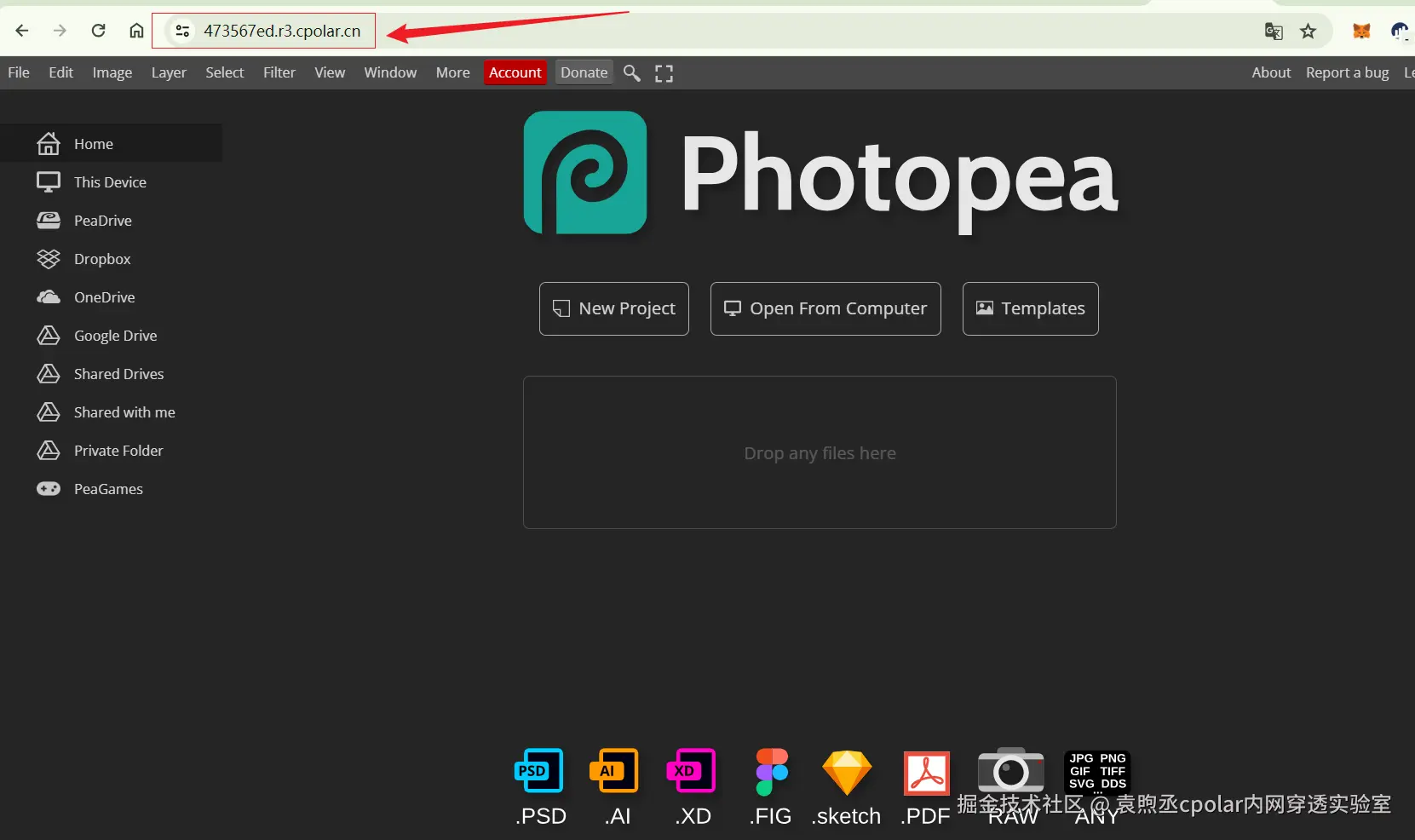Click the ANY formats icon
Viewport: 1415px width, 840px height.
point(1097,771)
